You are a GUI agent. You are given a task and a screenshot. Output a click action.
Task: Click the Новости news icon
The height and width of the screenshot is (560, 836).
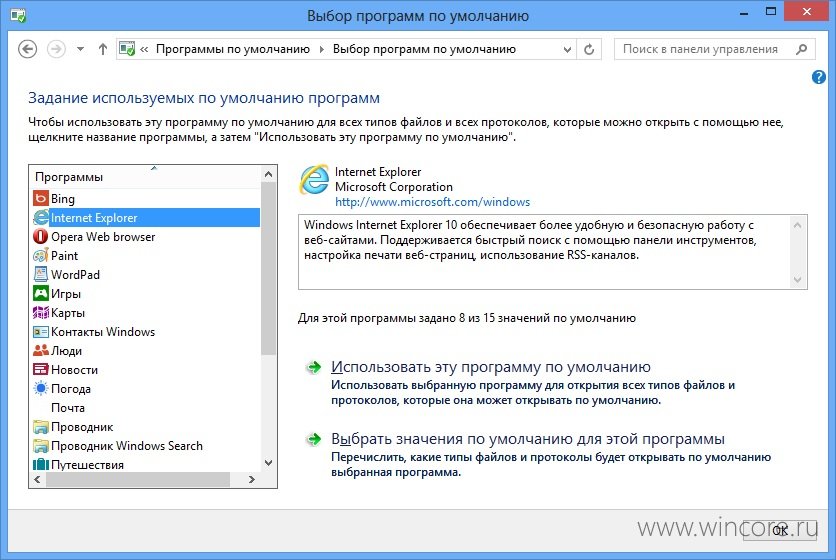(41, 370)
